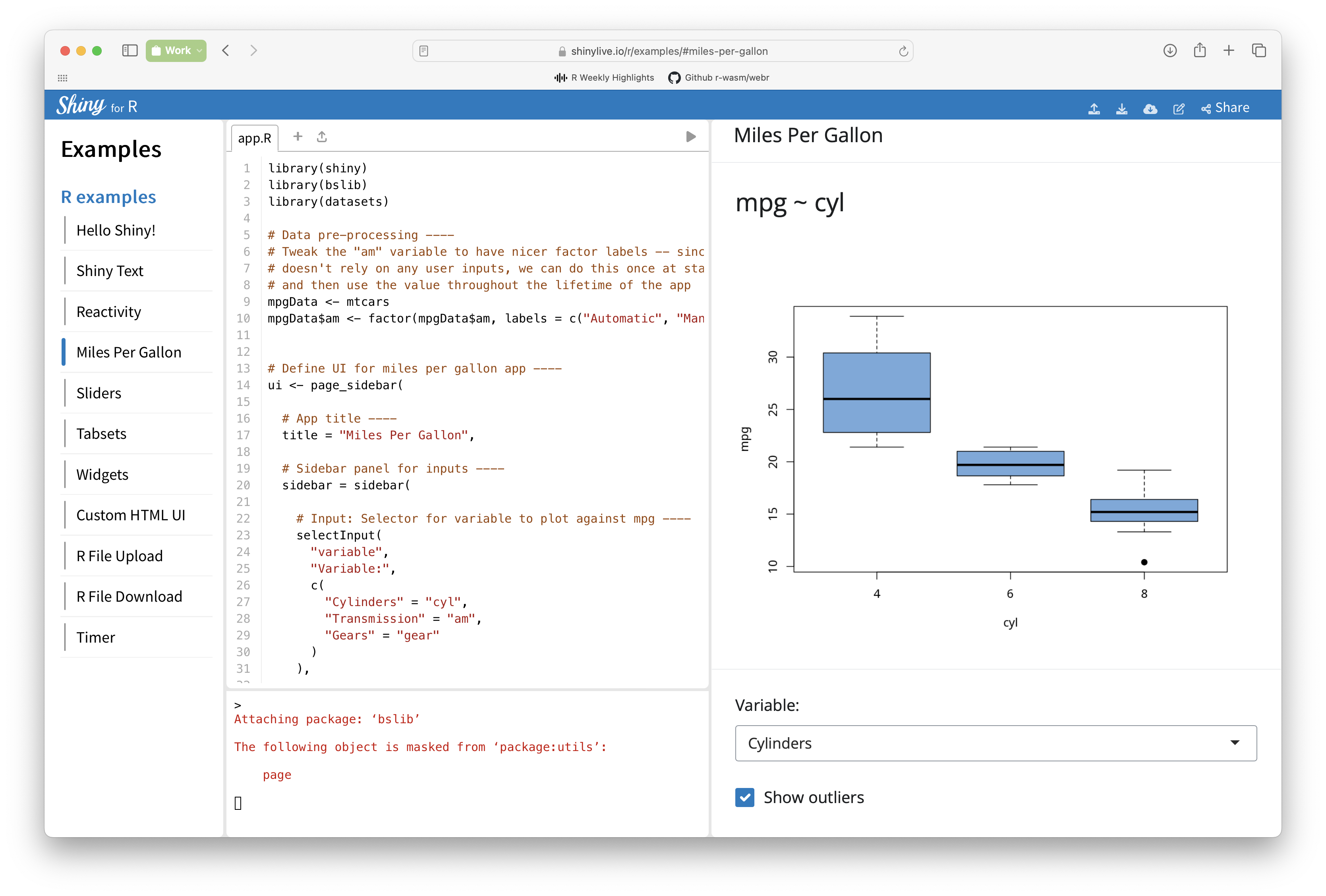Open the Tabsets example
1326x896 pixels.
click(101, 433)
